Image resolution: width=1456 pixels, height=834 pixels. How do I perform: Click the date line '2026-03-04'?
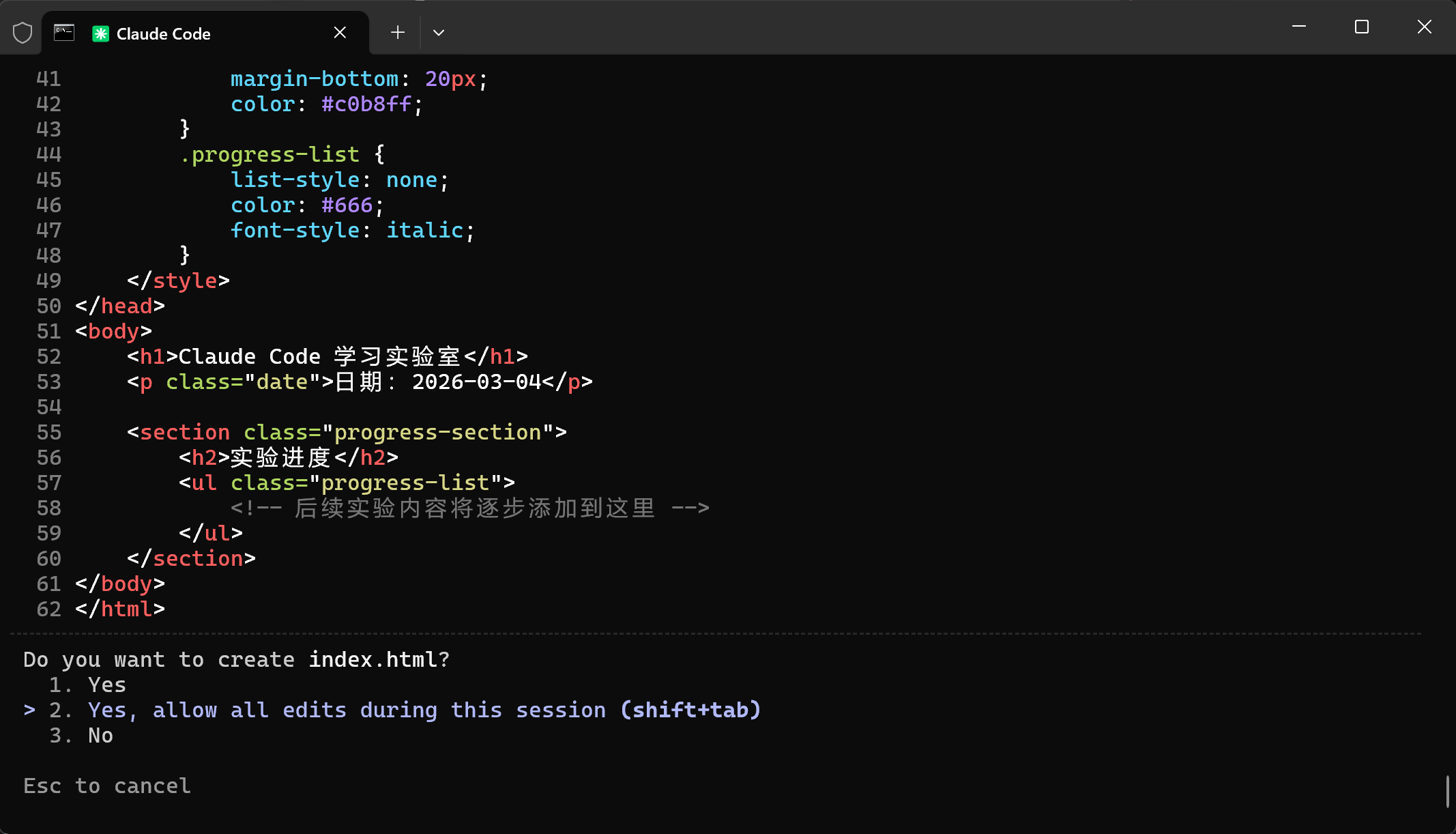[x=360, y=382]
